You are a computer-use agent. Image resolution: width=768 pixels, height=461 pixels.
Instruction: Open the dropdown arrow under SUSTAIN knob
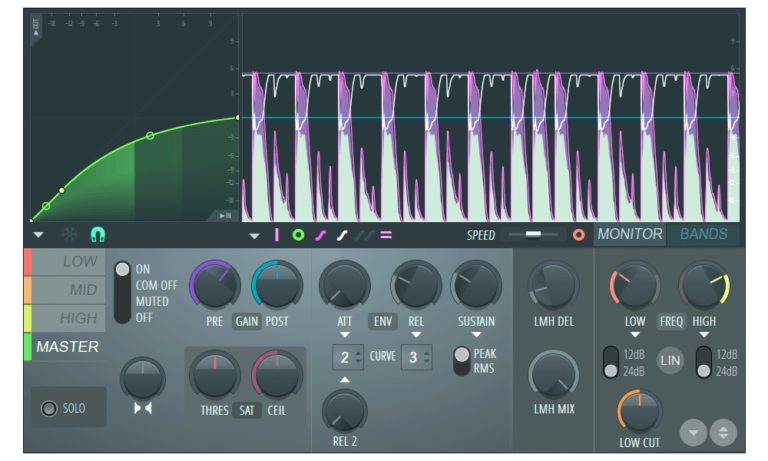pyautogui.click(x=476, y=335)
